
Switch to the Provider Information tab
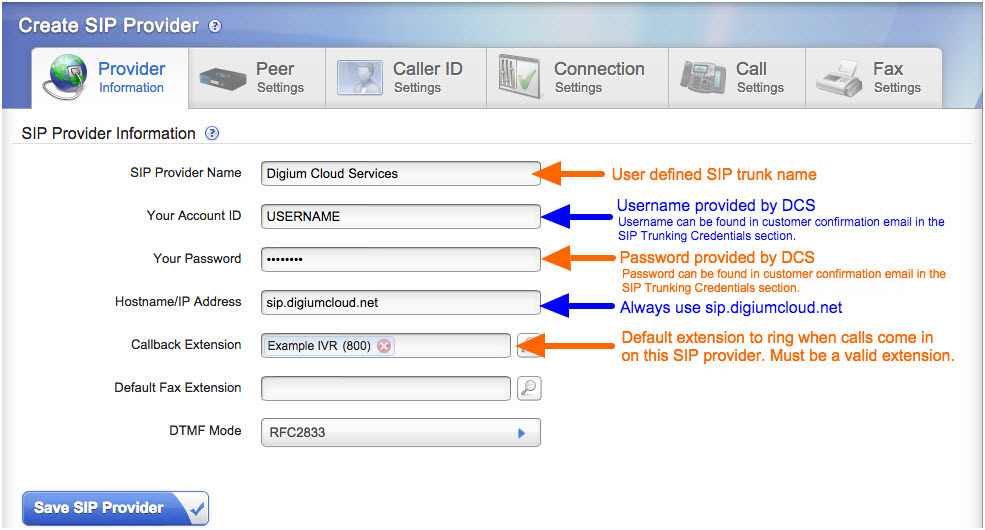click(x=109, y=78)
